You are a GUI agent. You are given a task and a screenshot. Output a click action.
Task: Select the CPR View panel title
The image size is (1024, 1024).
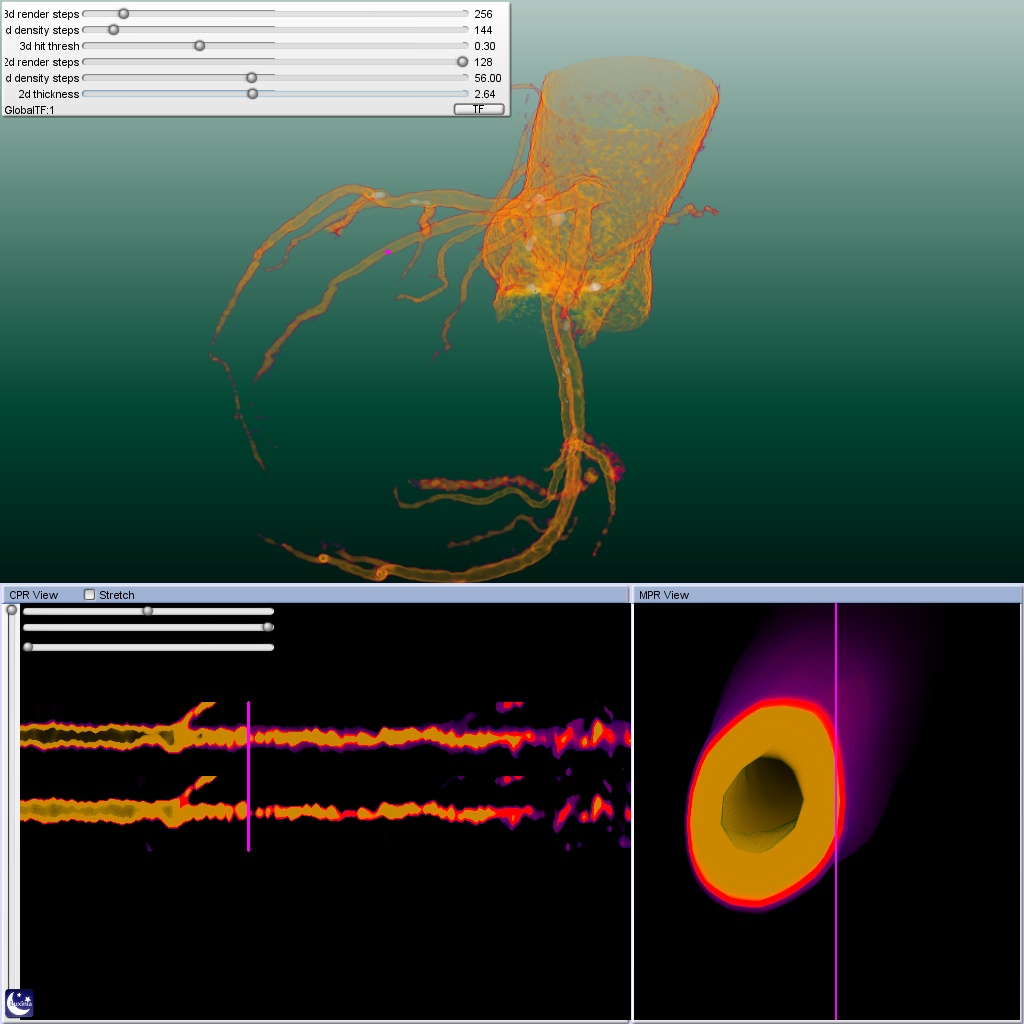pos(34,595)
